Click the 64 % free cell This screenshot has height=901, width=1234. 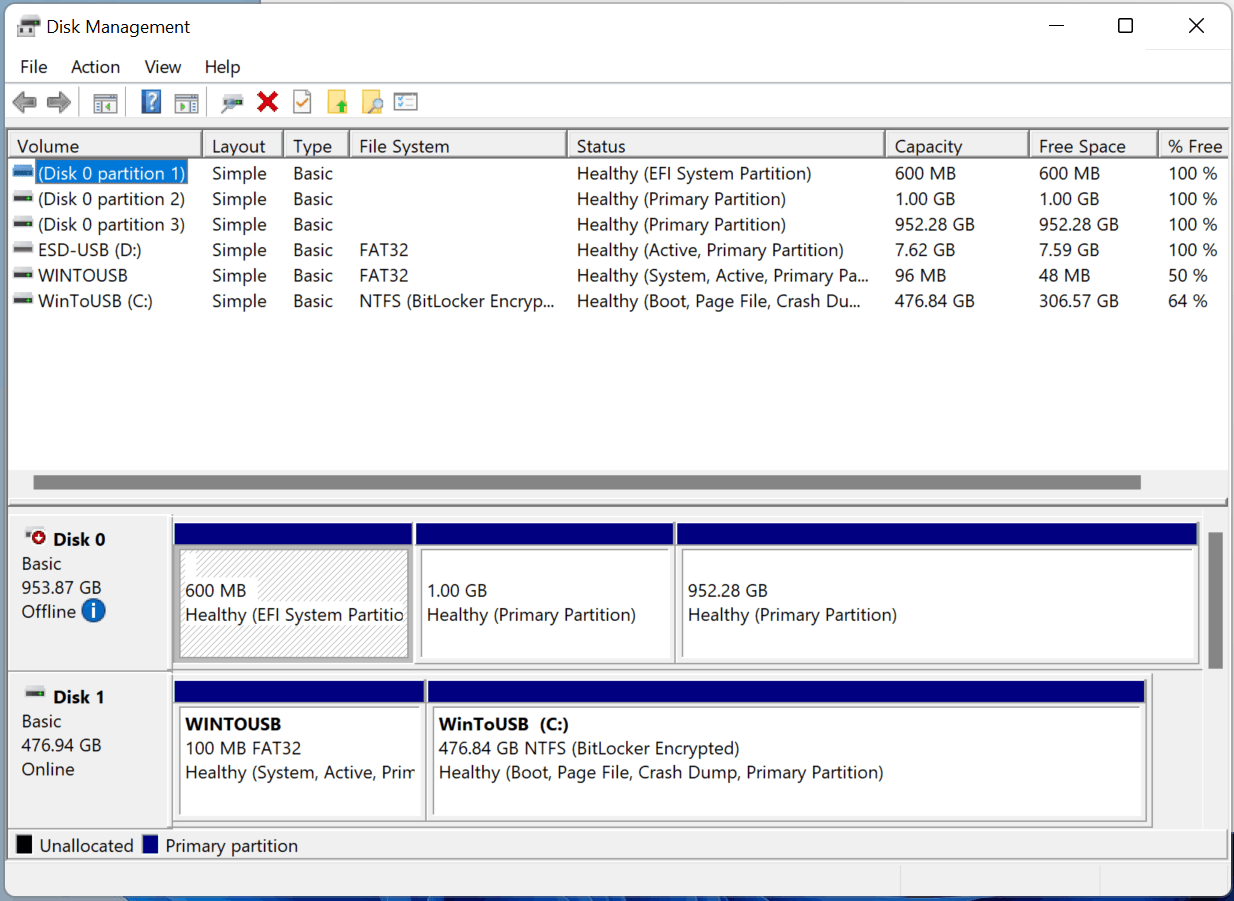1187,301
